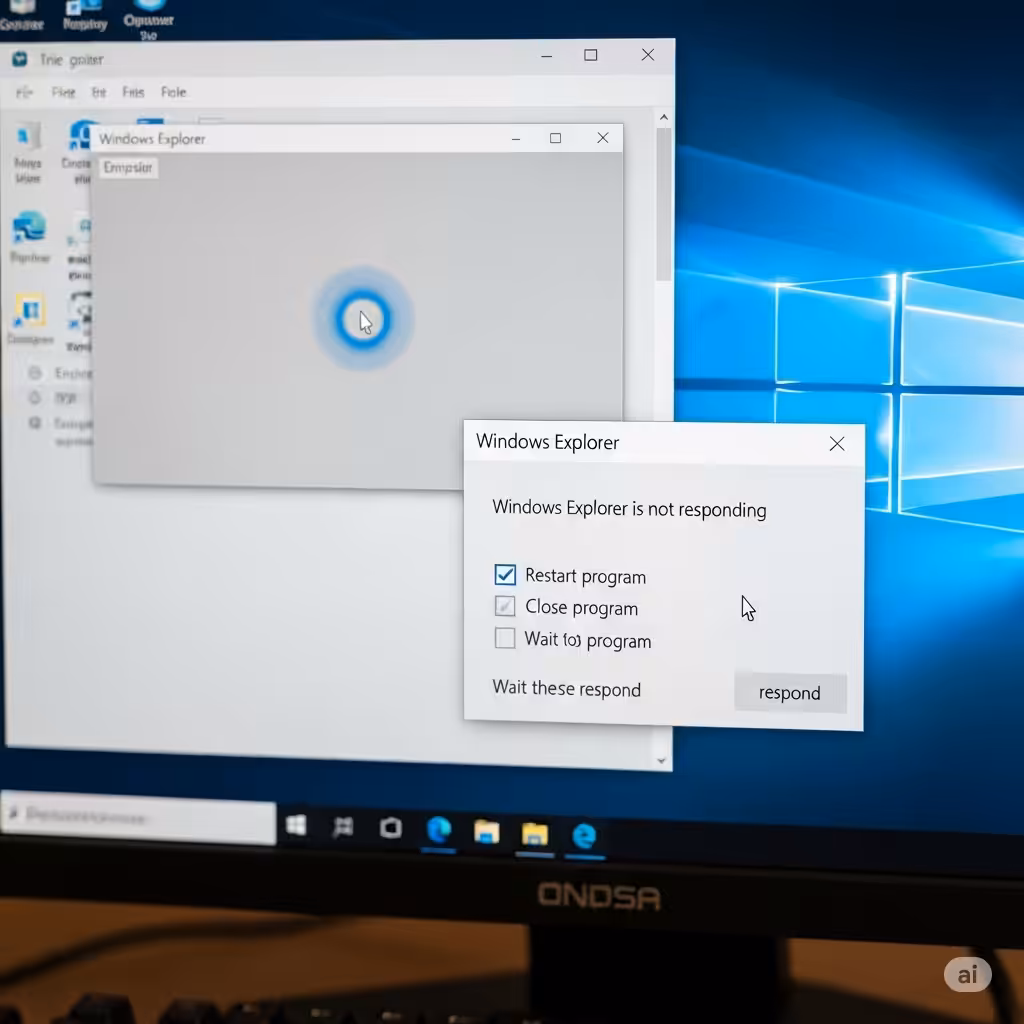Viewport: 1024px width, 1024px height.
Task: Click the Windows Start button
Action: (x=296, y=825)
